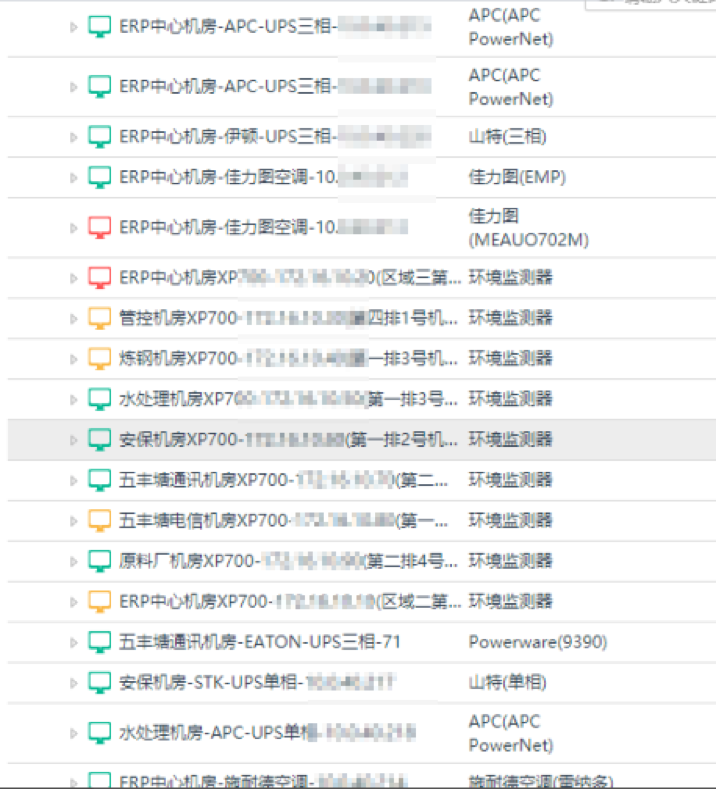Viewport: 716px width, 789px height.
Task: Expand the 炼钢机房XP700 row
Action: coord(73,359)
